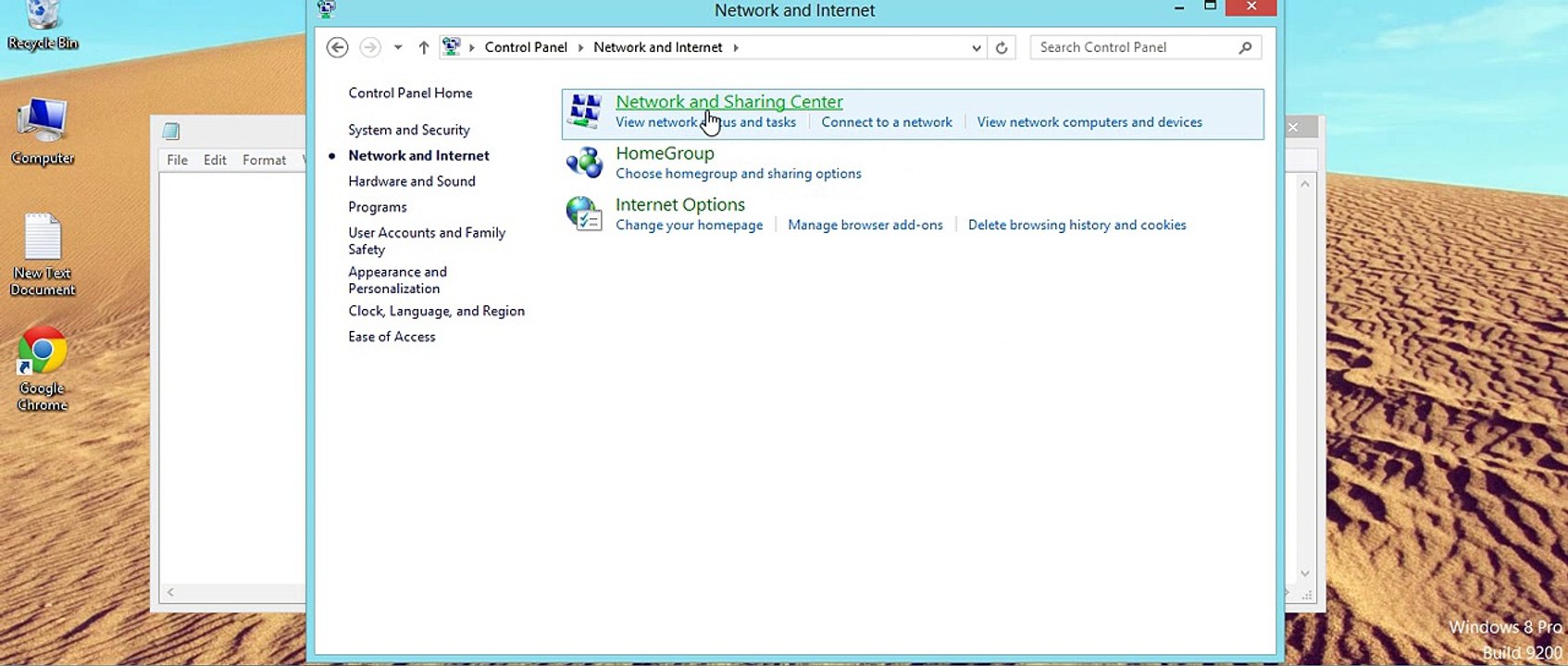Open System and Security category
This screenshot has width=1568, height=666.
click(409, 129)
